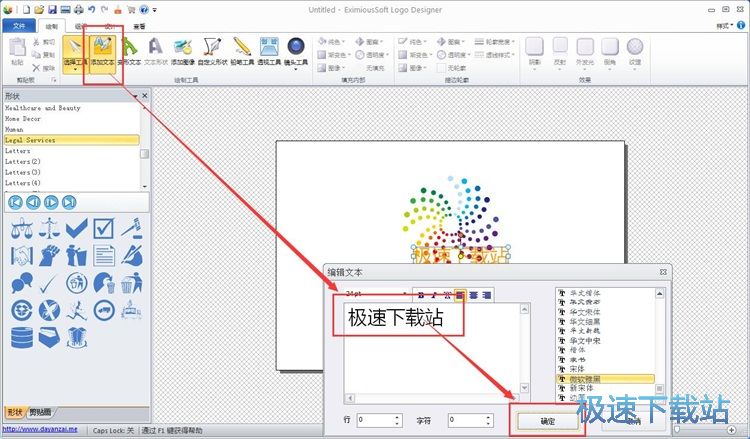Select the 添加文本 (Add text) tool
This screenshot has height=439, width=750.
click(103, 53)
